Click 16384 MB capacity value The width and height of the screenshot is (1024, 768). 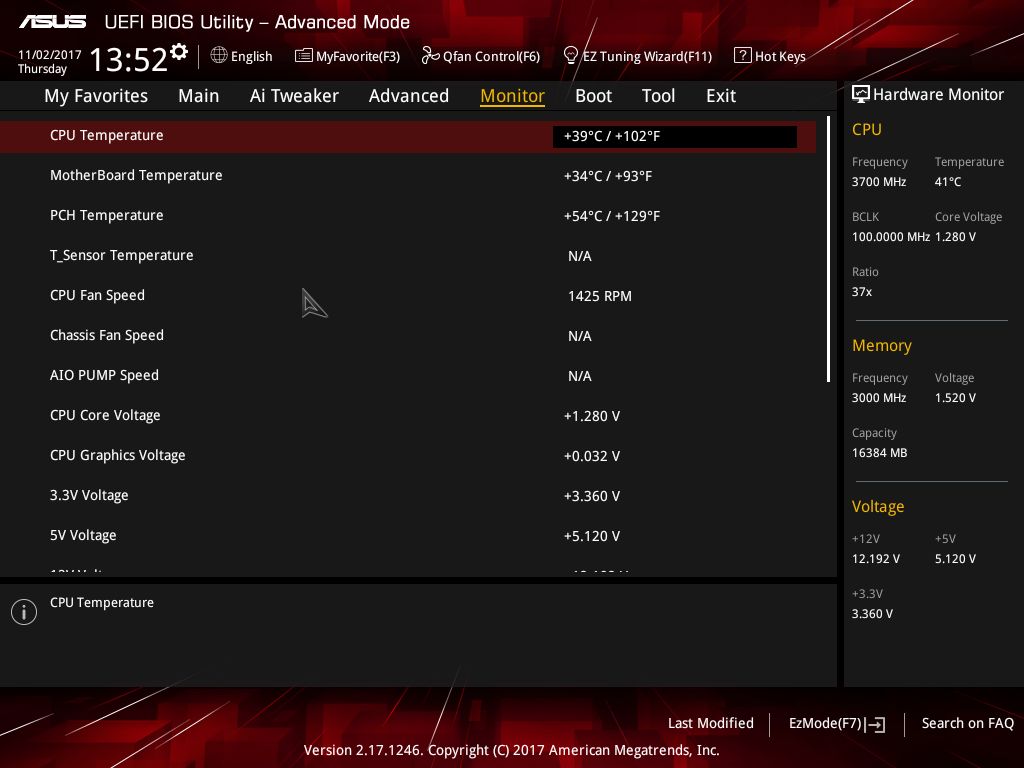coord(879,453)
